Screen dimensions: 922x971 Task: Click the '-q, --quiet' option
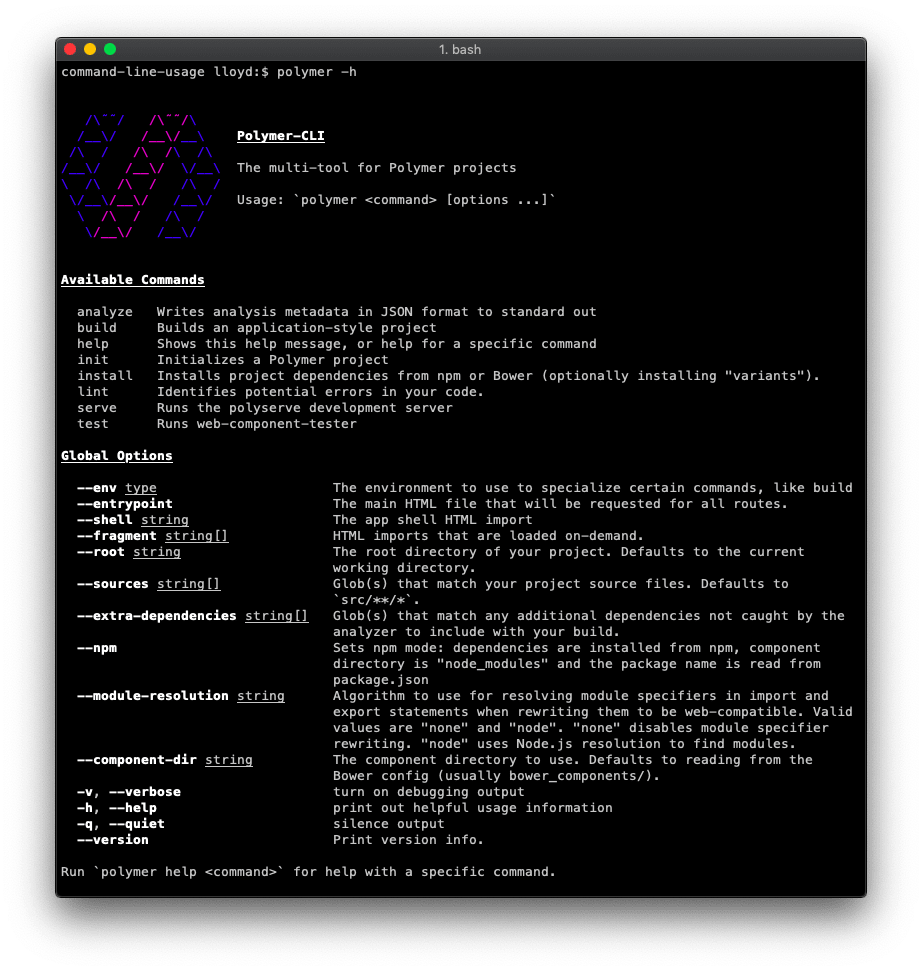121,824
